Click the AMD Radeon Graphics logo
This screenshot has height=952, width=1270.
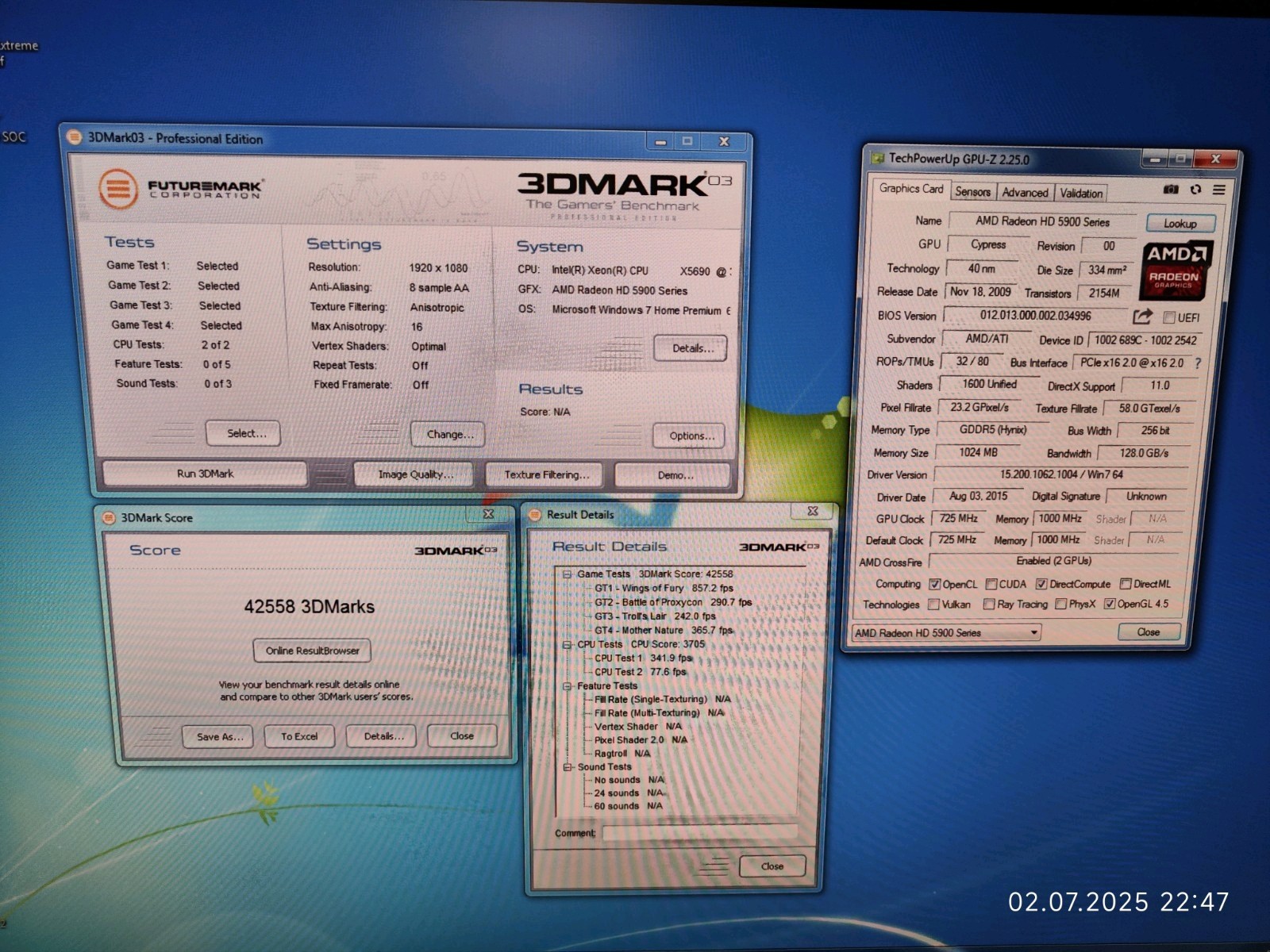[x=1176, y=270]
